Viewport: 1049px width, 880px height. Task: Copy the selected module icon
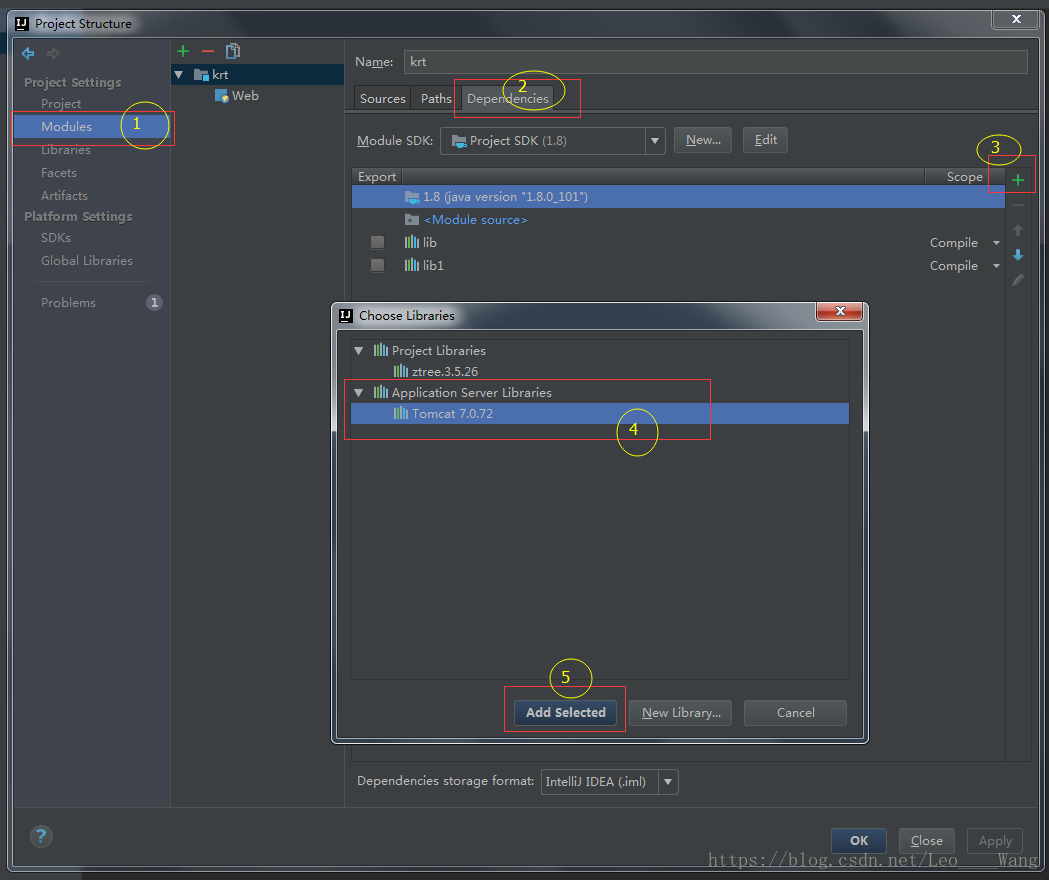(x=233, y=51)
